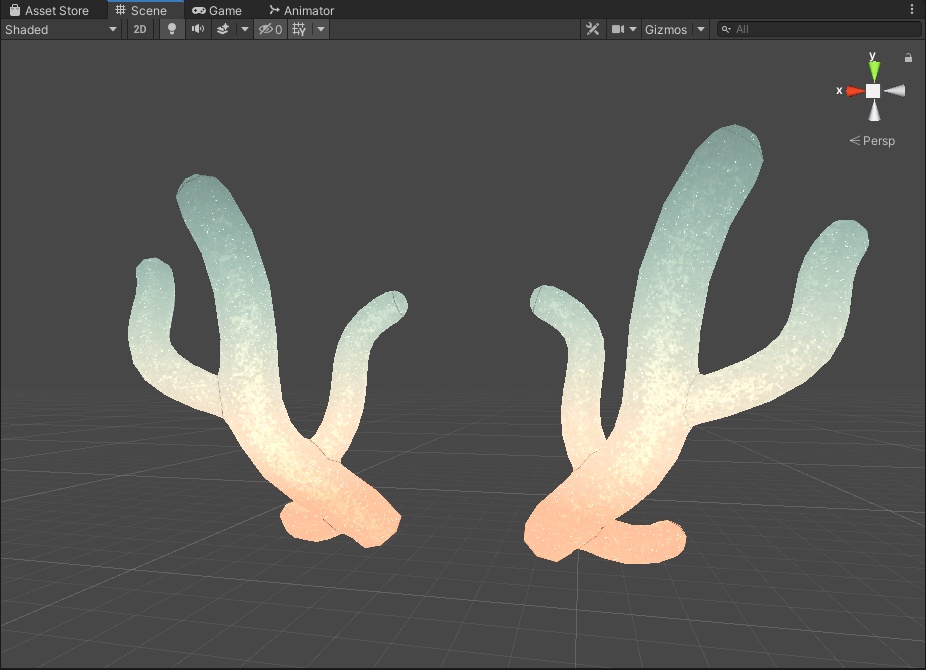Lock the scene view gizmo

[x=908, y=58]
